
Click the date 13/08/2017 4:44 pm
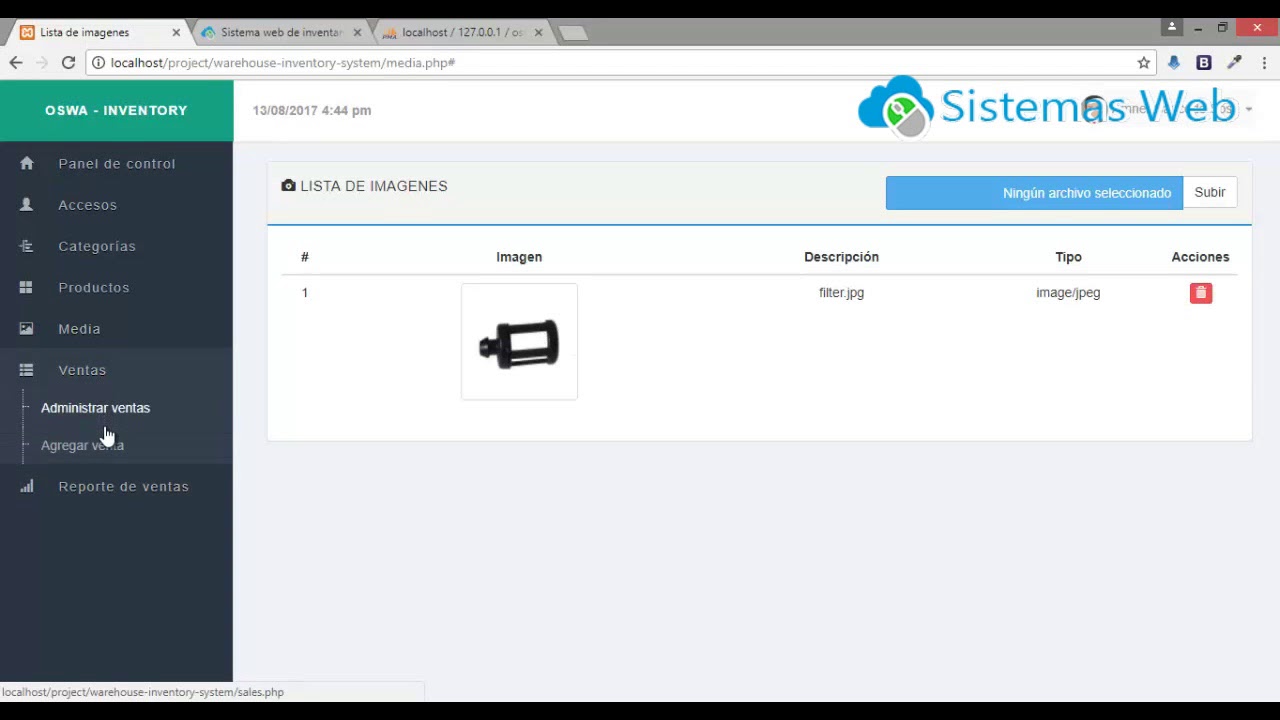[312, 110]
